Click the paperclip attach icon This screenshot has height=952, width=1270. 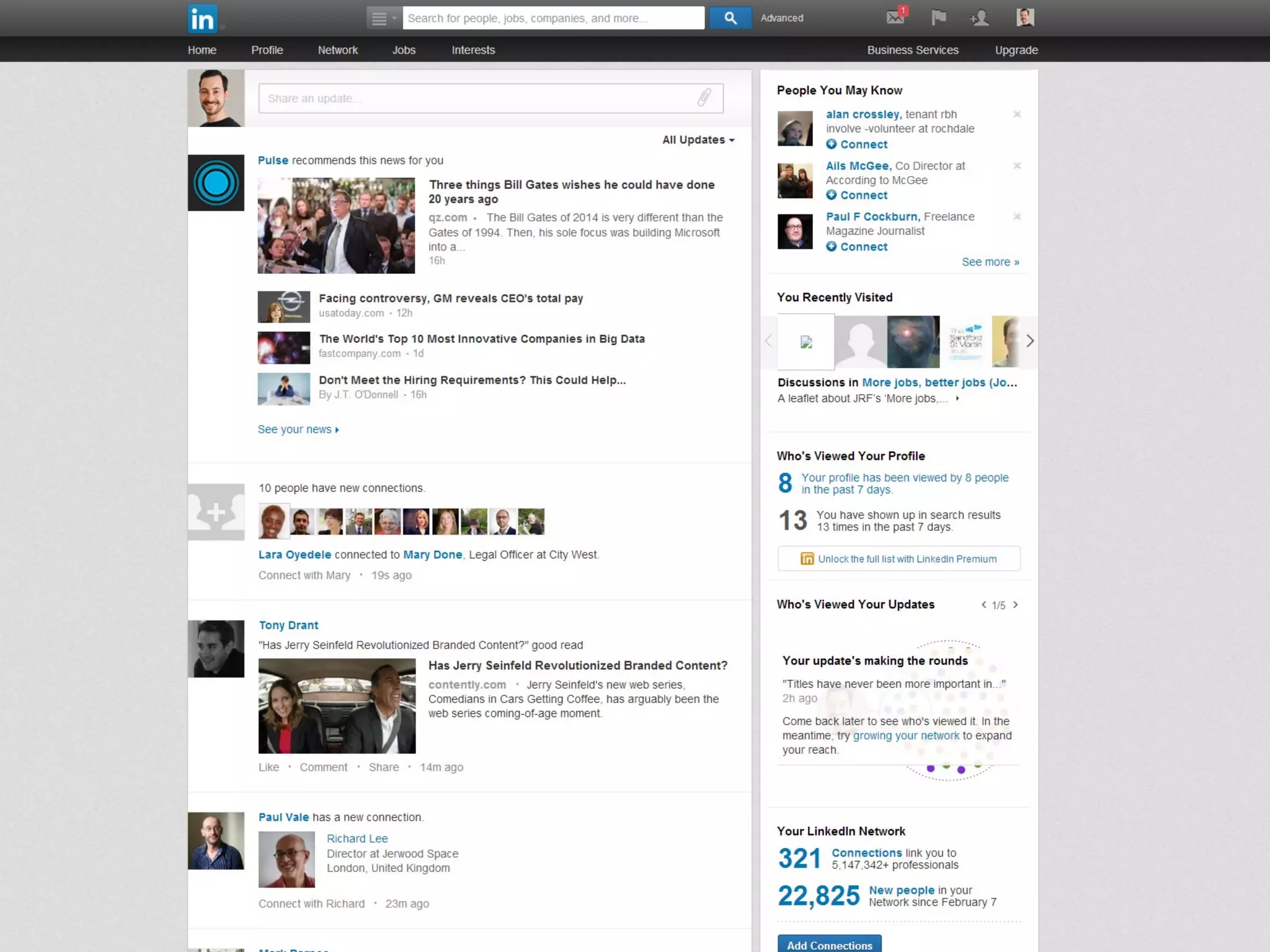704,98
